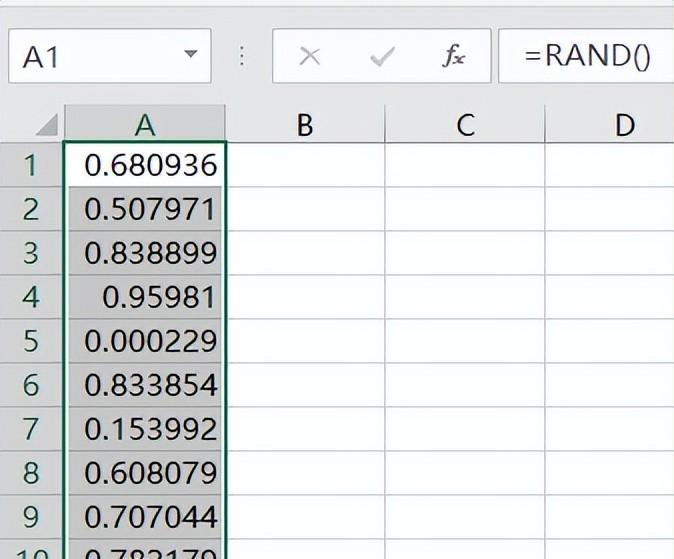Click the Name Box showing A1

pos(110,56)
